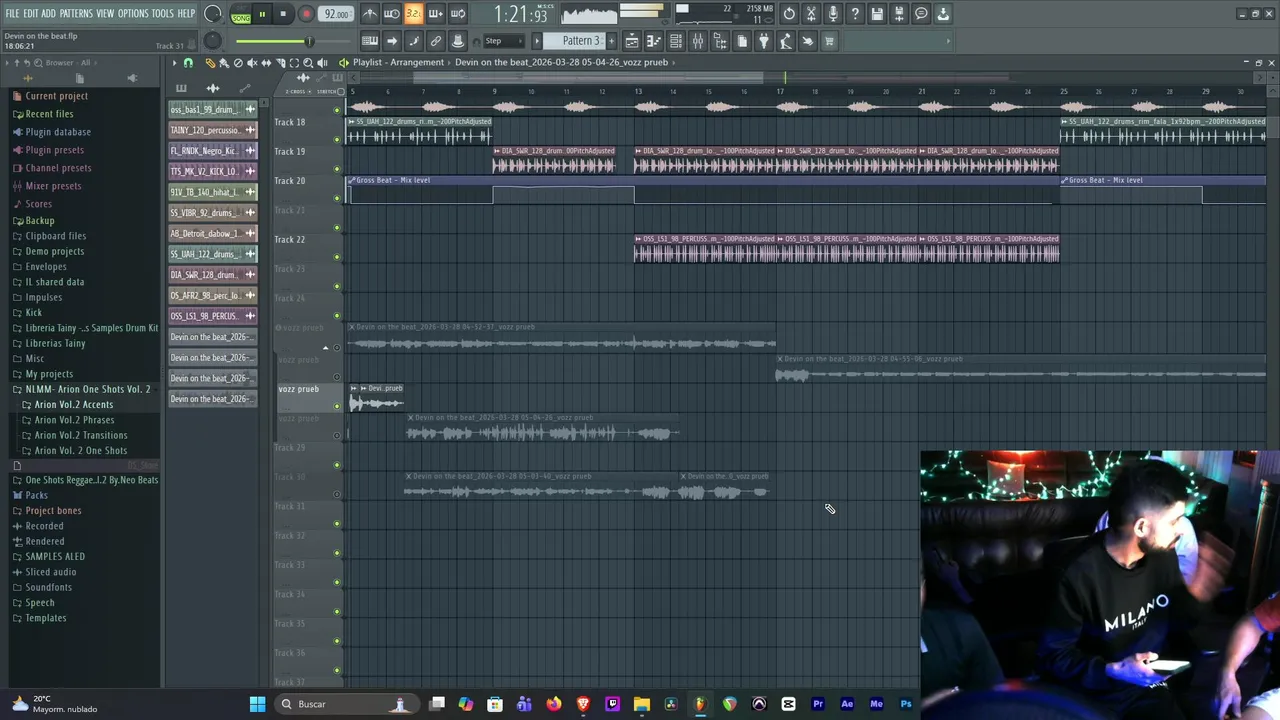Open the Mixer view
The height and width of the screenshot is (720, 1280).
point(698,41)
